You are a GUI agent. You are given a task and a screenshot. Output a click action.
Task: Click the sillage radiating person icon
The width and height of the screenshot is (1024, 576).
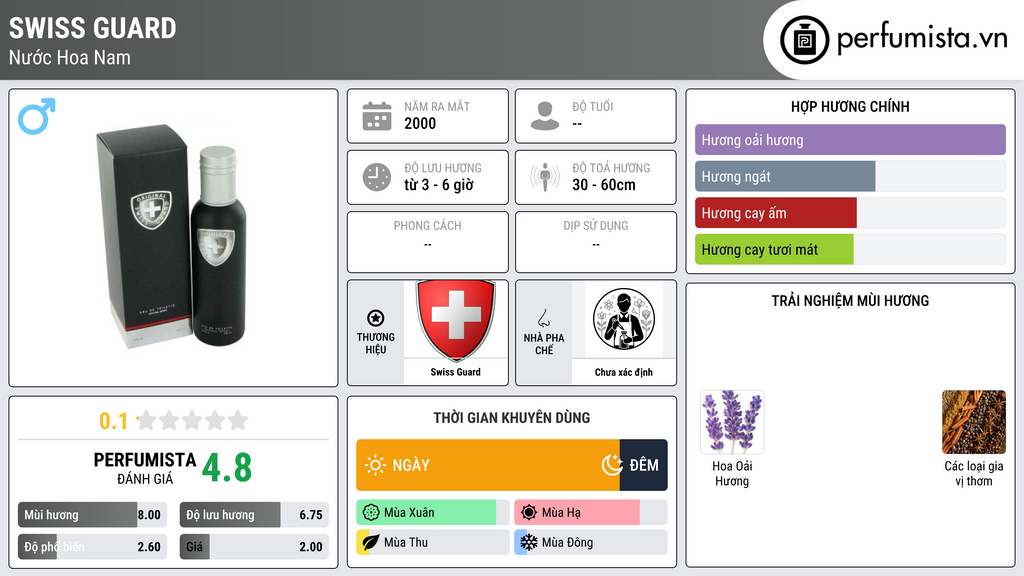(x=545, y=177)
